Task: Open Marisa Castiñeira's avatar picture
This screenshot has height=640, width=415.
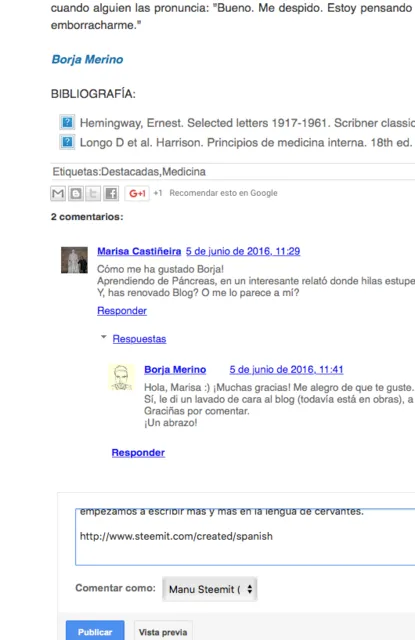Action: coord(74,260)
